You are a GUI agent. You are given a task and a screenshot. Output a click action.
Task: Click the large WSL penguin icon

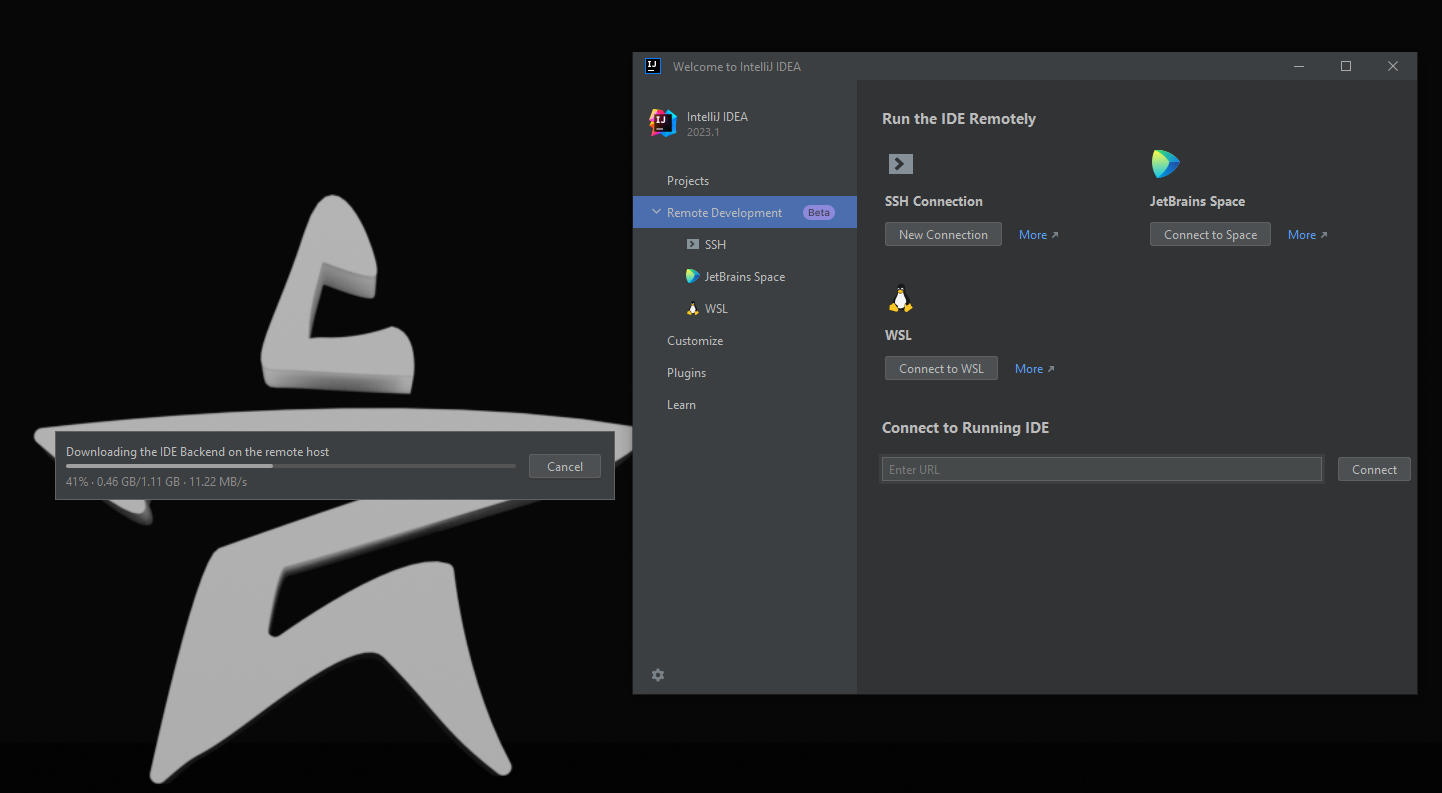click(901, 299)
